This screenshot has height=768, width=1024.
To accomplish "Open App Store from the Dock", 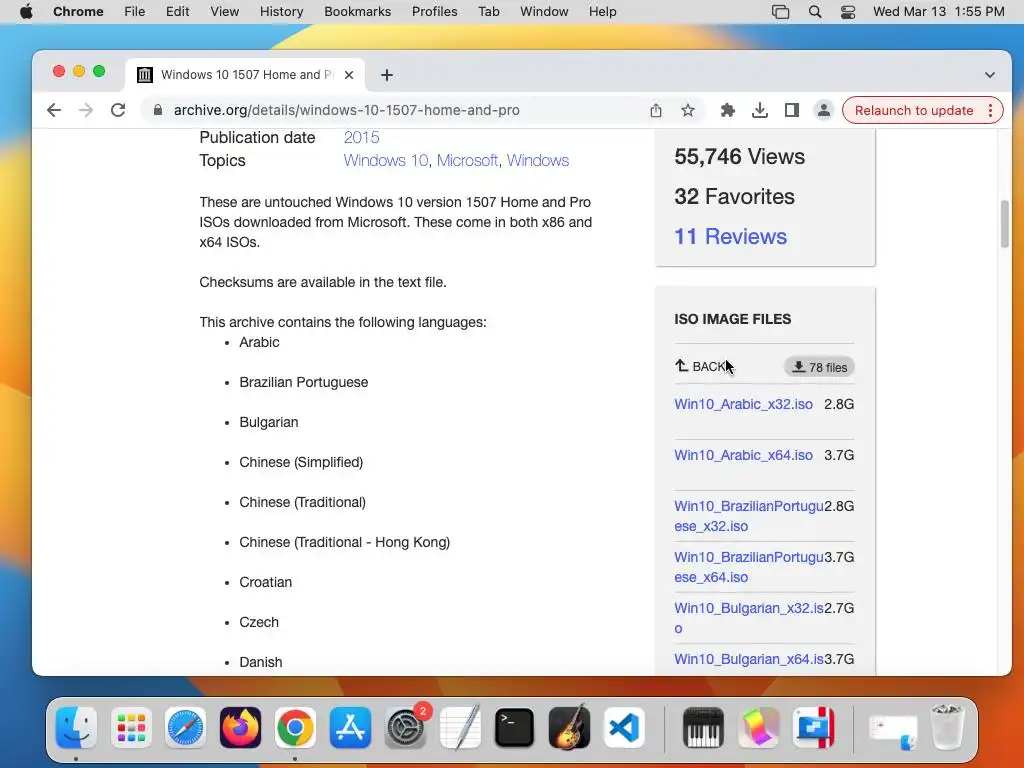I will tap(350, 727).
